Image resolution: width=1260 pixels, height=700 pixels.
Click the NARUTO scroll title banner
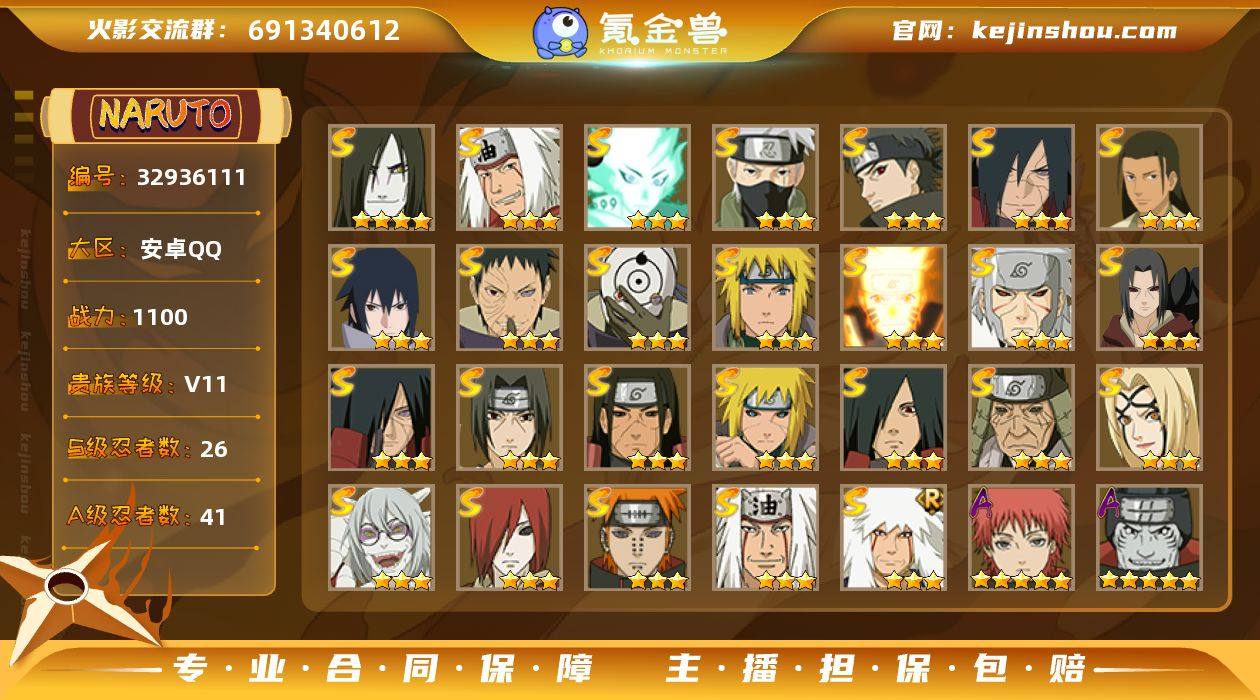click(x=165, y=115)
